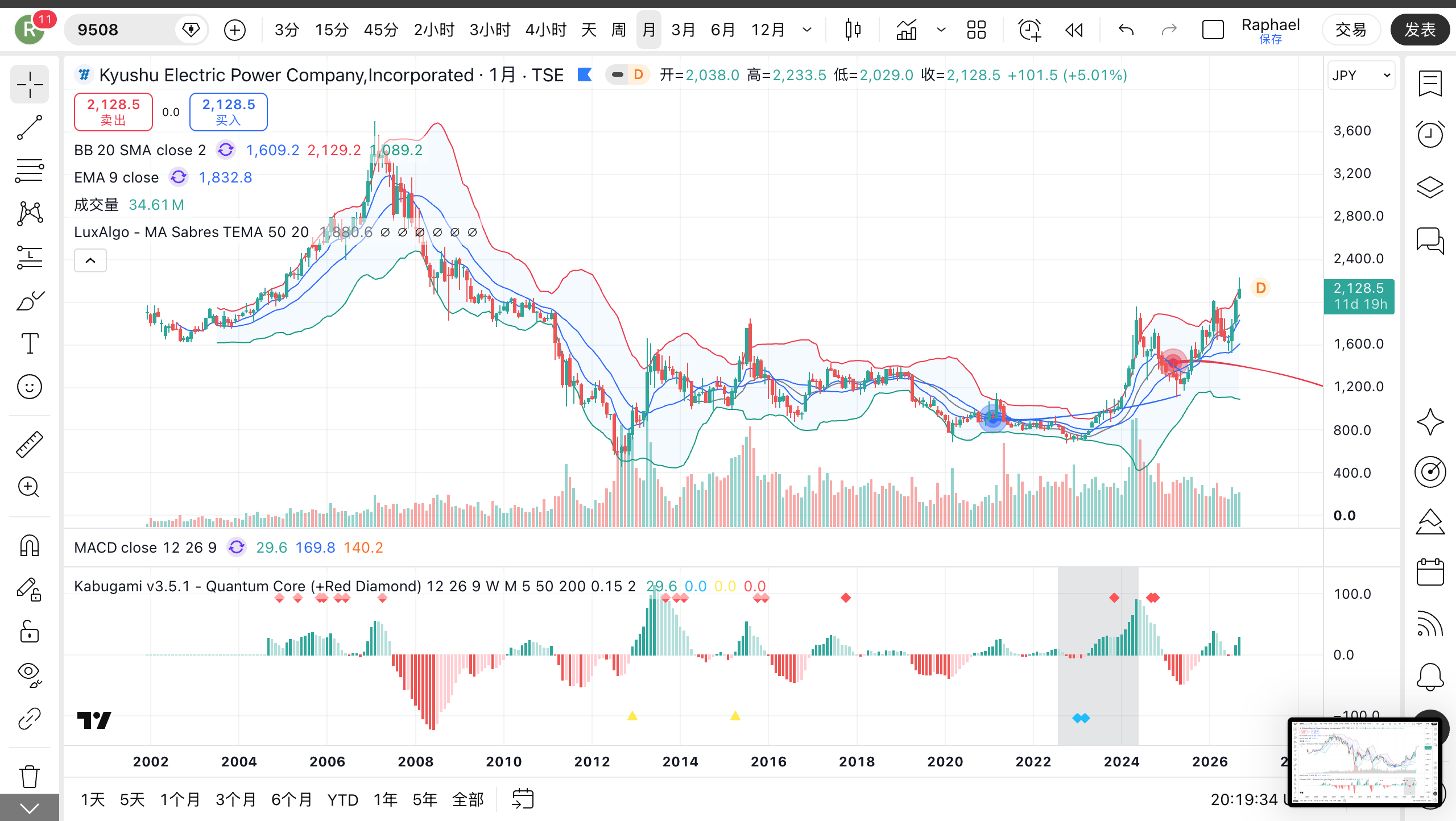Set the range to YTD
This screenshot has height=821, width=1456.
pos(343,799)
